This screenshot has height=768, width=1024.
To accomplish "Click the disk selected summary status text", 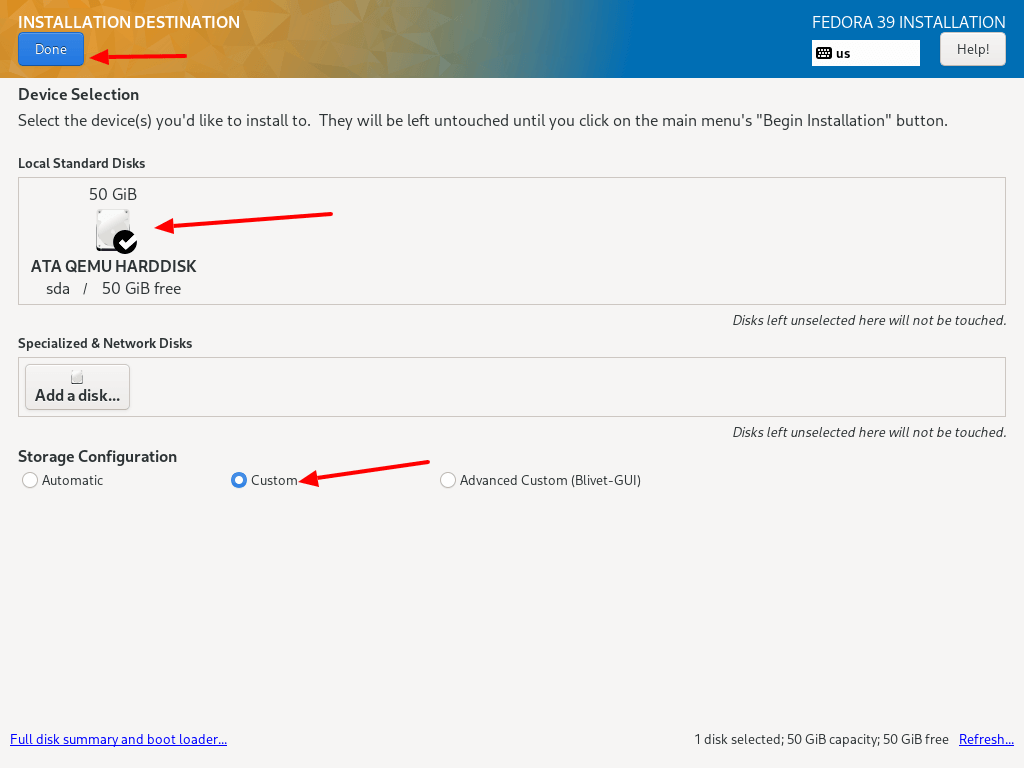I will (x=822, y=739).
